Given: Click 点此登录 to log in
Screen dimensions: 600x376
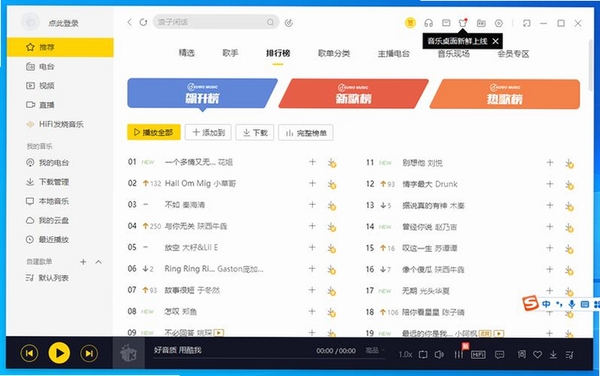Looking at the screenshot, I should click(x=64, y=23).
